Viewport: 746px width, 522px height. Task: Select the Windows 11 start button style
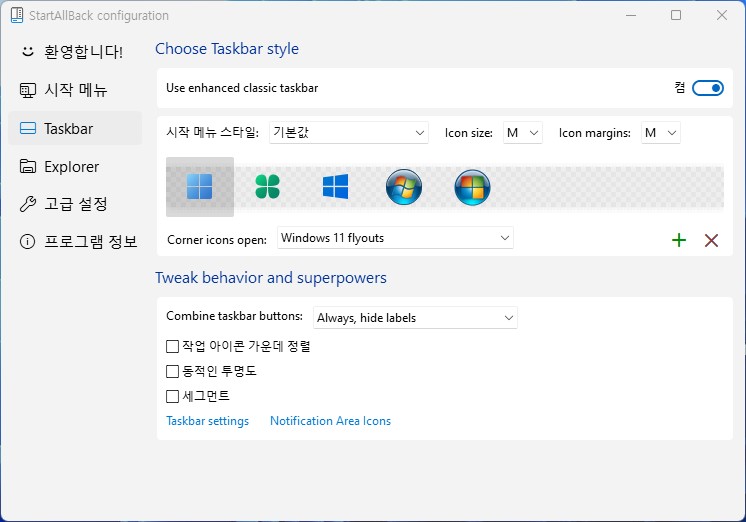coord(200,187)
